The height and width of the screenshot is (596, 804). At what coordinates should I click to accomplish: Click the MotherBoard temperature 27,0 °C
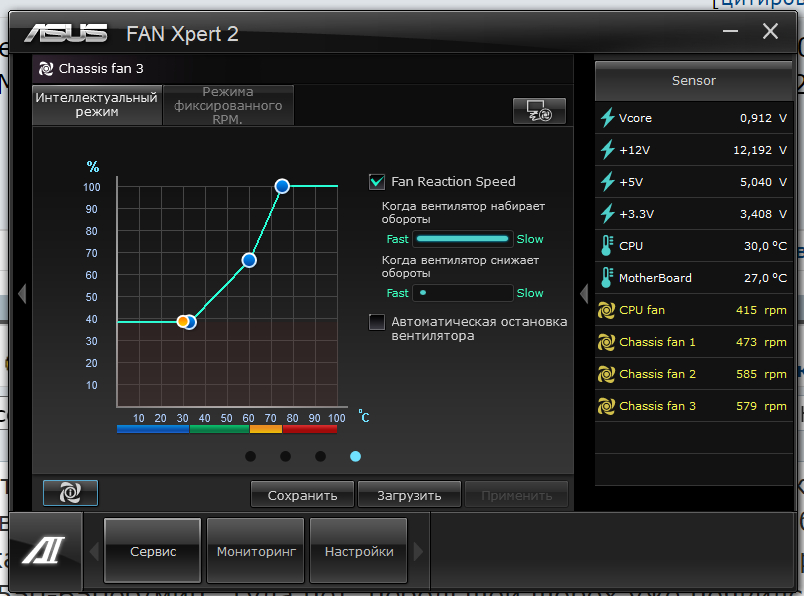[765, 278]
